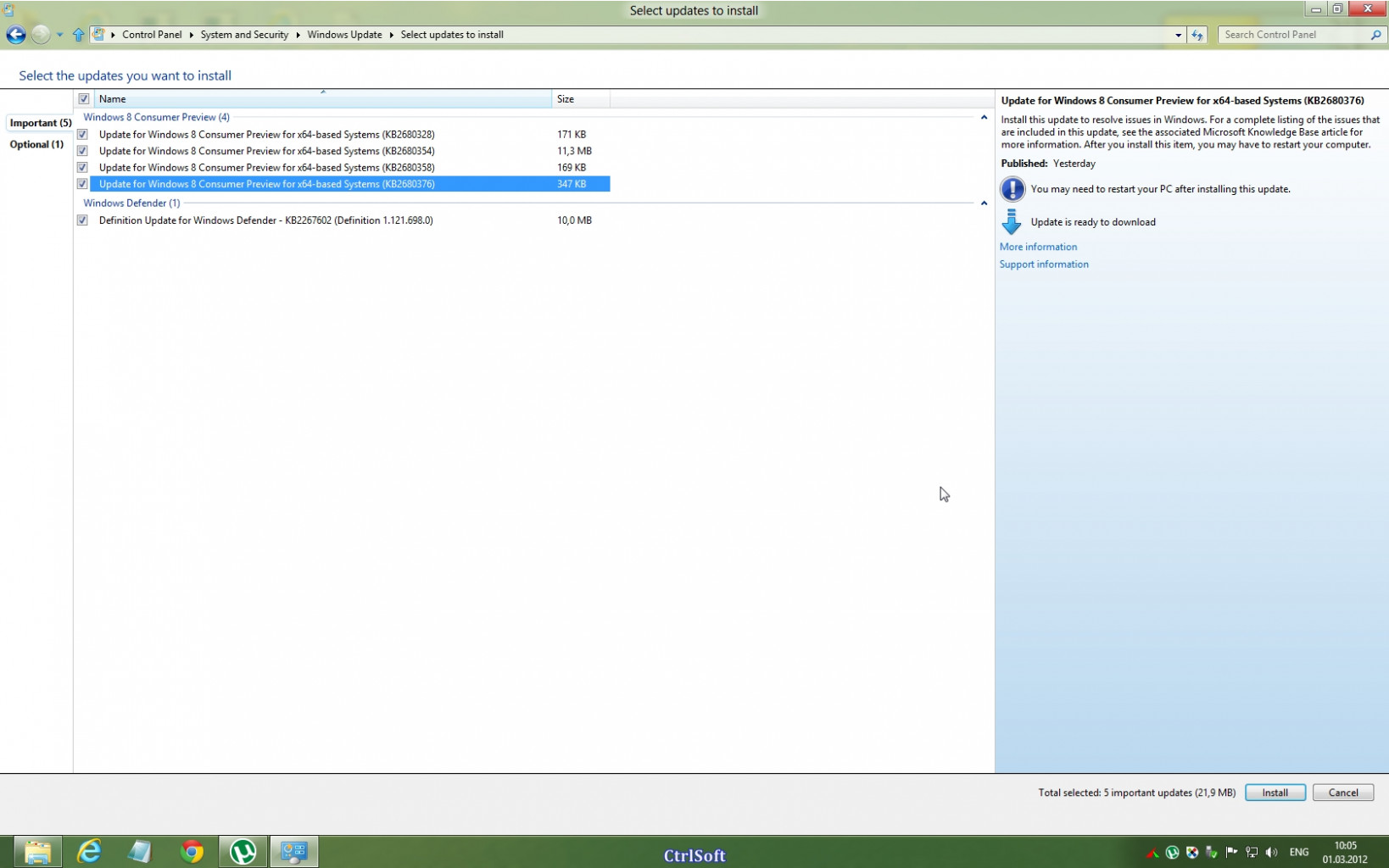
Task: Open the recent pages dropdown arrow
Action: click(x=59, y=35)
